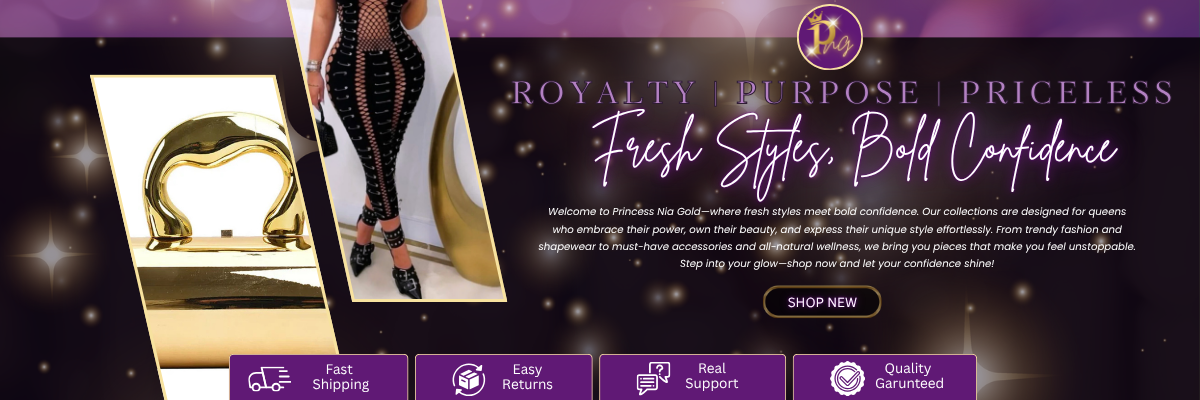Open the black lace-up outfit photo

[395, 150]
